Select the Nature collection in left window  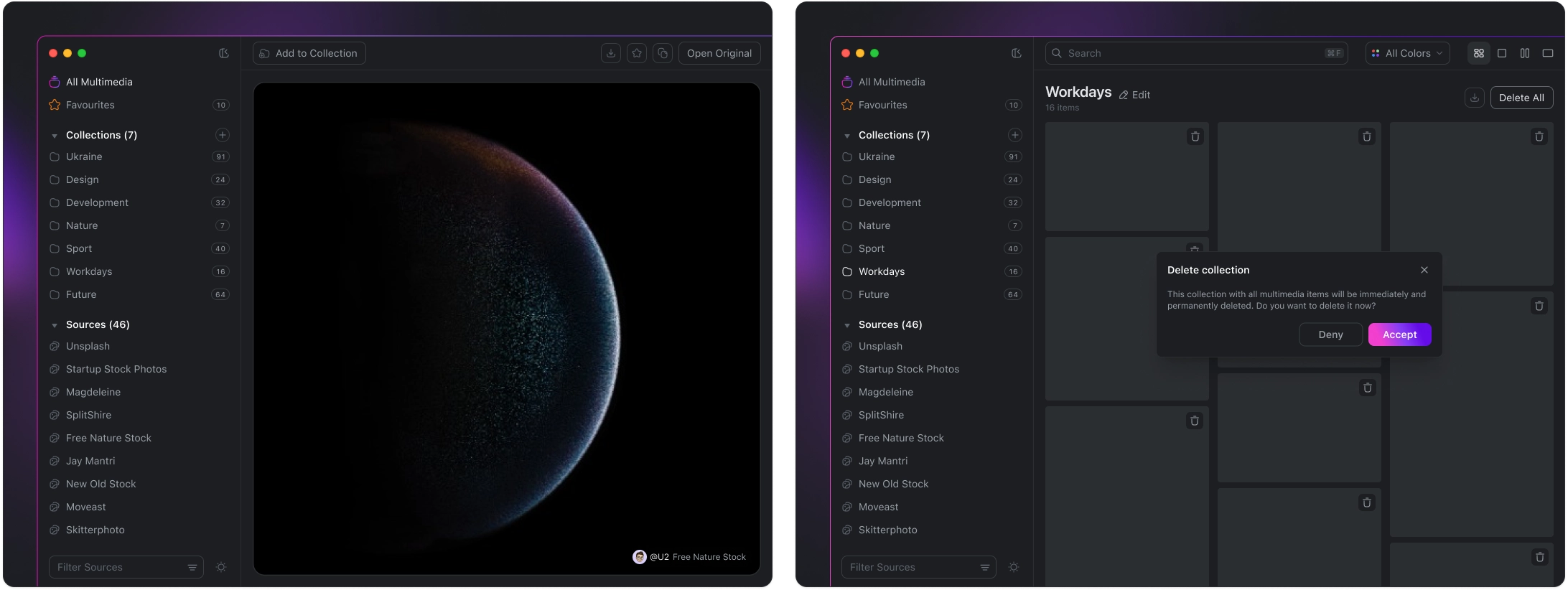pos(139,225)
